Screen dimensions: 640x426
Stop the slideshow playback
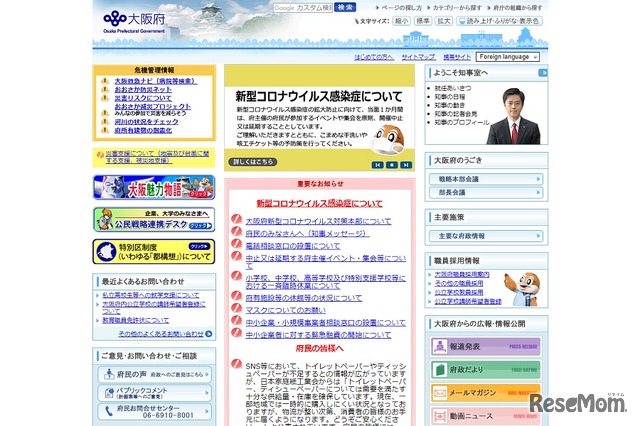[392, 165]
